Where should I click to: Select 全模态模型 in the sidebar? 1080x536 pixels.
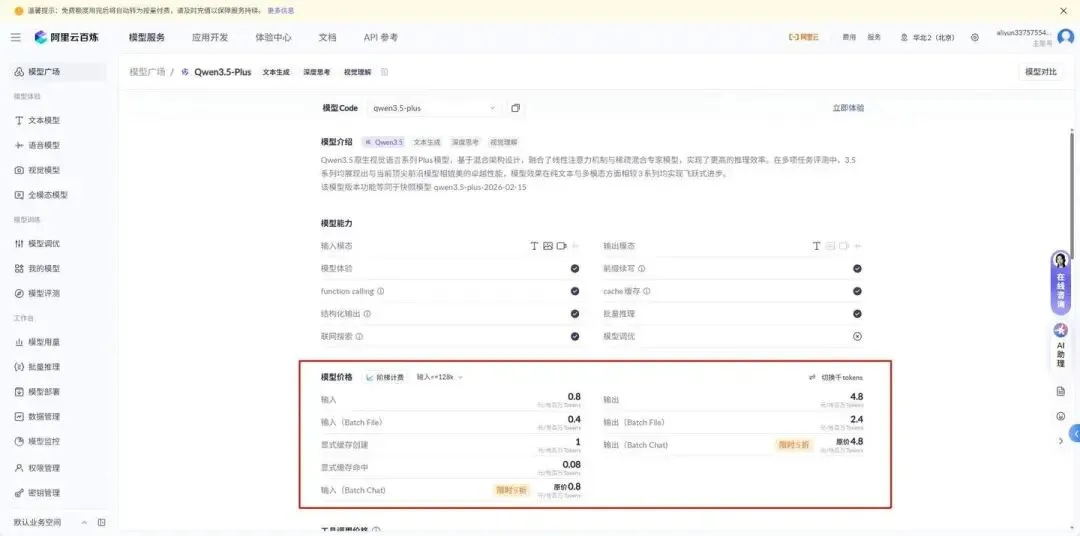(x=59, y=195)
